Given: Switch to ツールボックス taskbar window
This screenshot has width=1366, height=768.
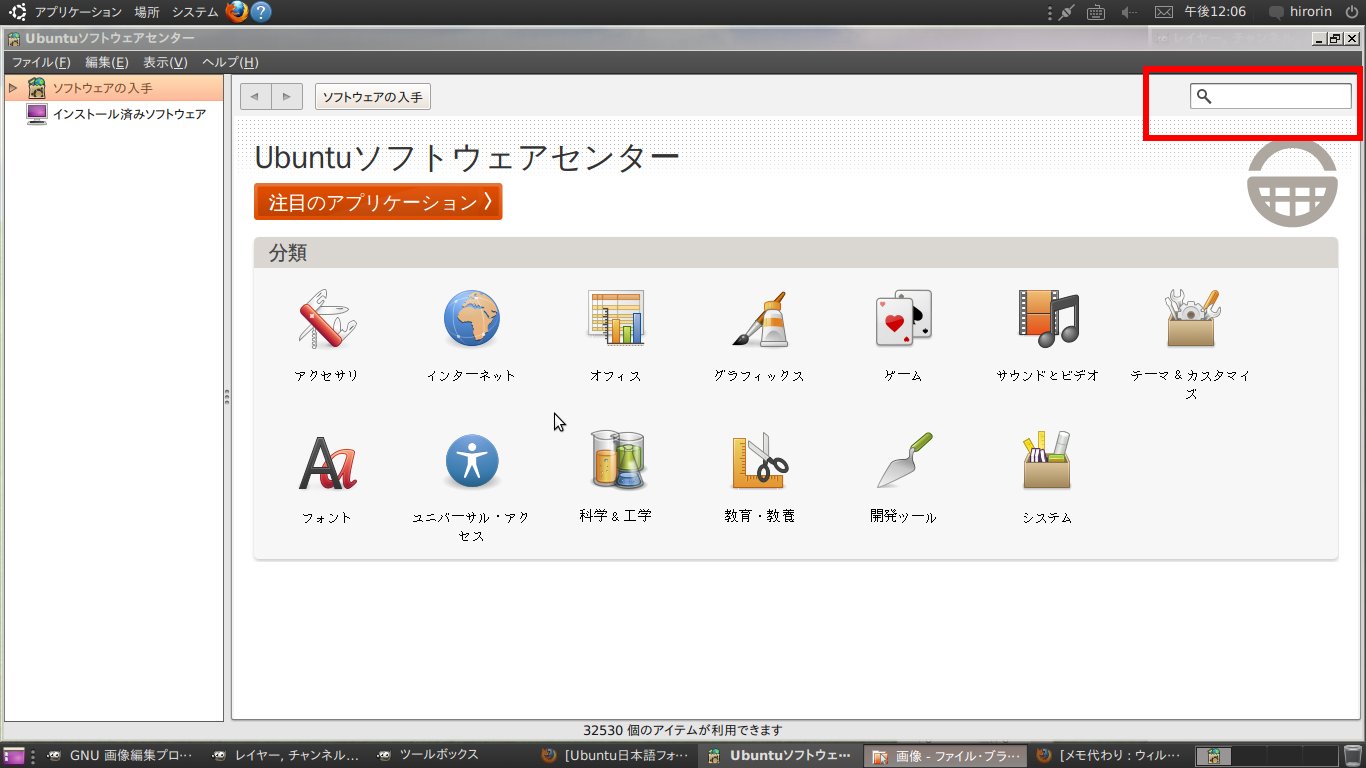Looking at the screenshot, I should click(450, 756).
